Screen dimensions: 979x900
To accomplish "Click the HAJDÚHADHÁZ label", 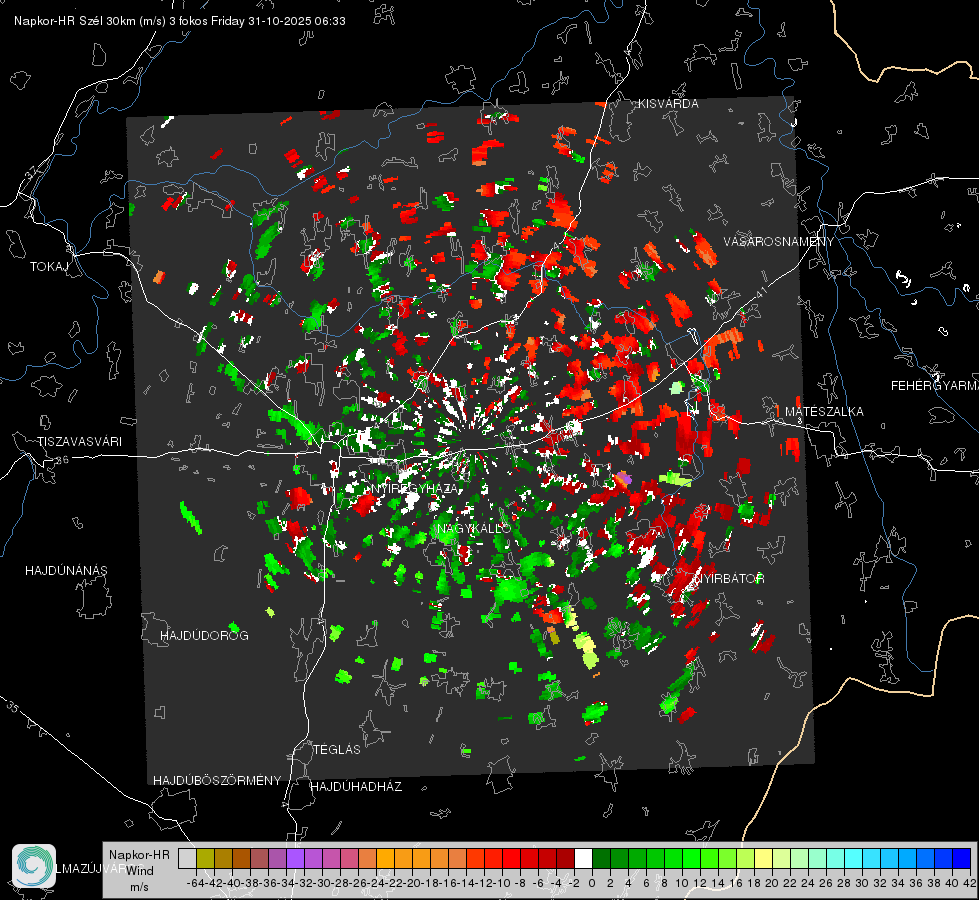I will point(356,787).
